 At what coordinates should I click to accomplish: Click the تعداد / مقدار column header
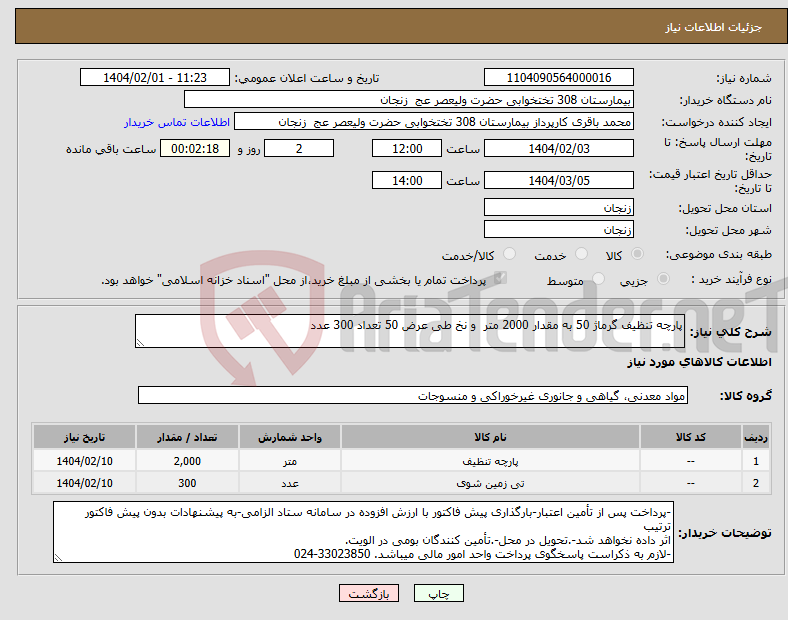(x=187, y=437)
